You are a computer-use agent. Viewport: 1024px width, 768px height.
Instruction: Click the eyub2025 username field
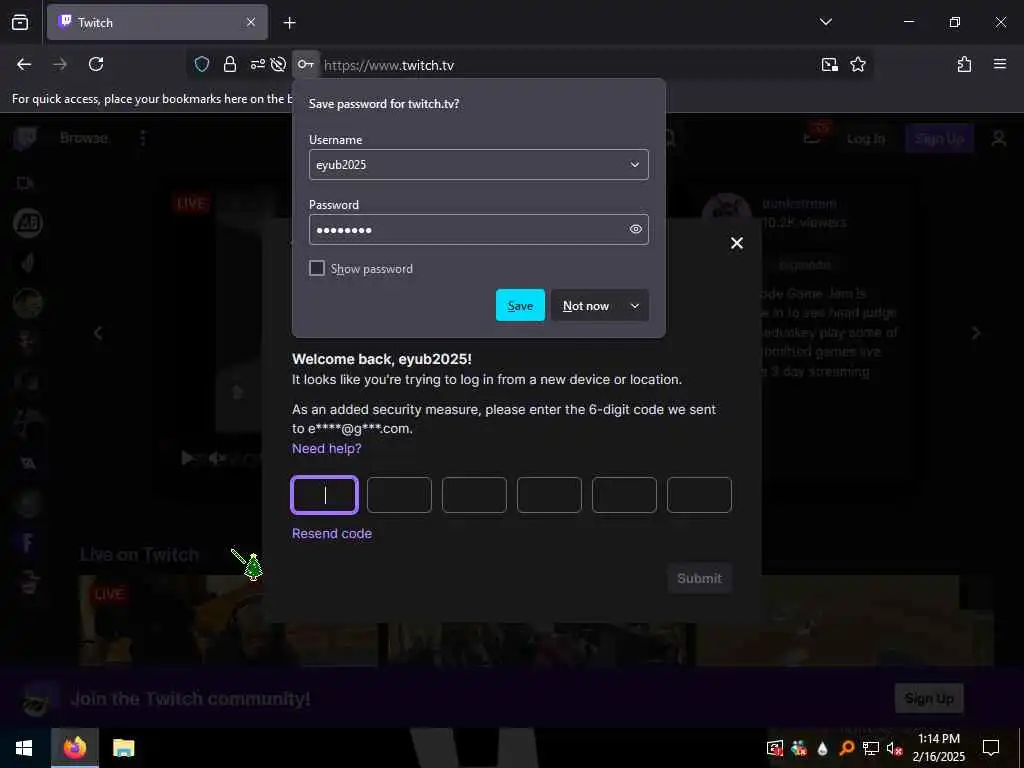478,165
